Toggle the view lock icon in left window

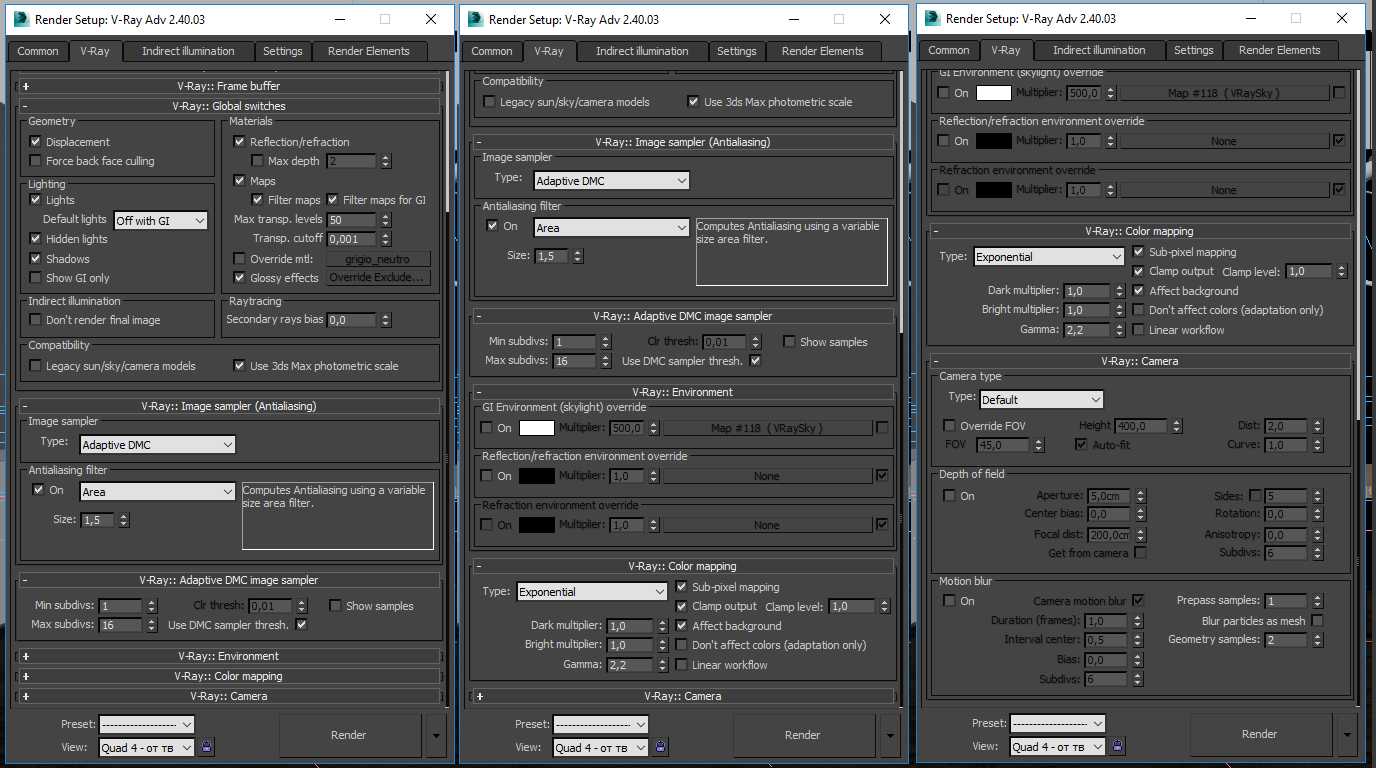tap(207, 746)
